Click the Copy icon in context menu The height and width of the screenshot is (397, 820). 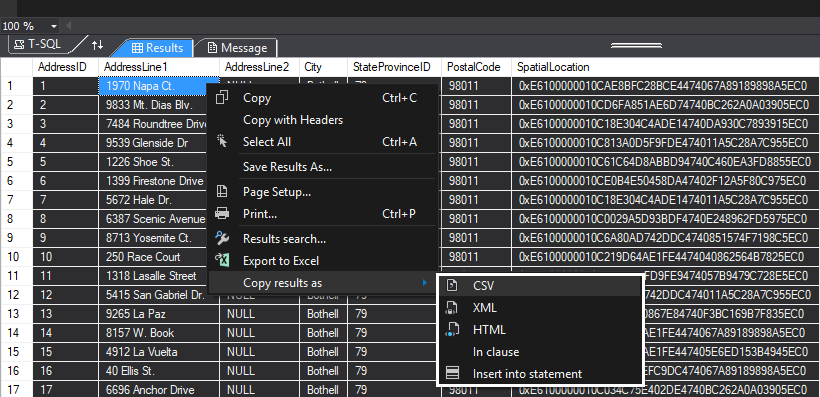222,98
